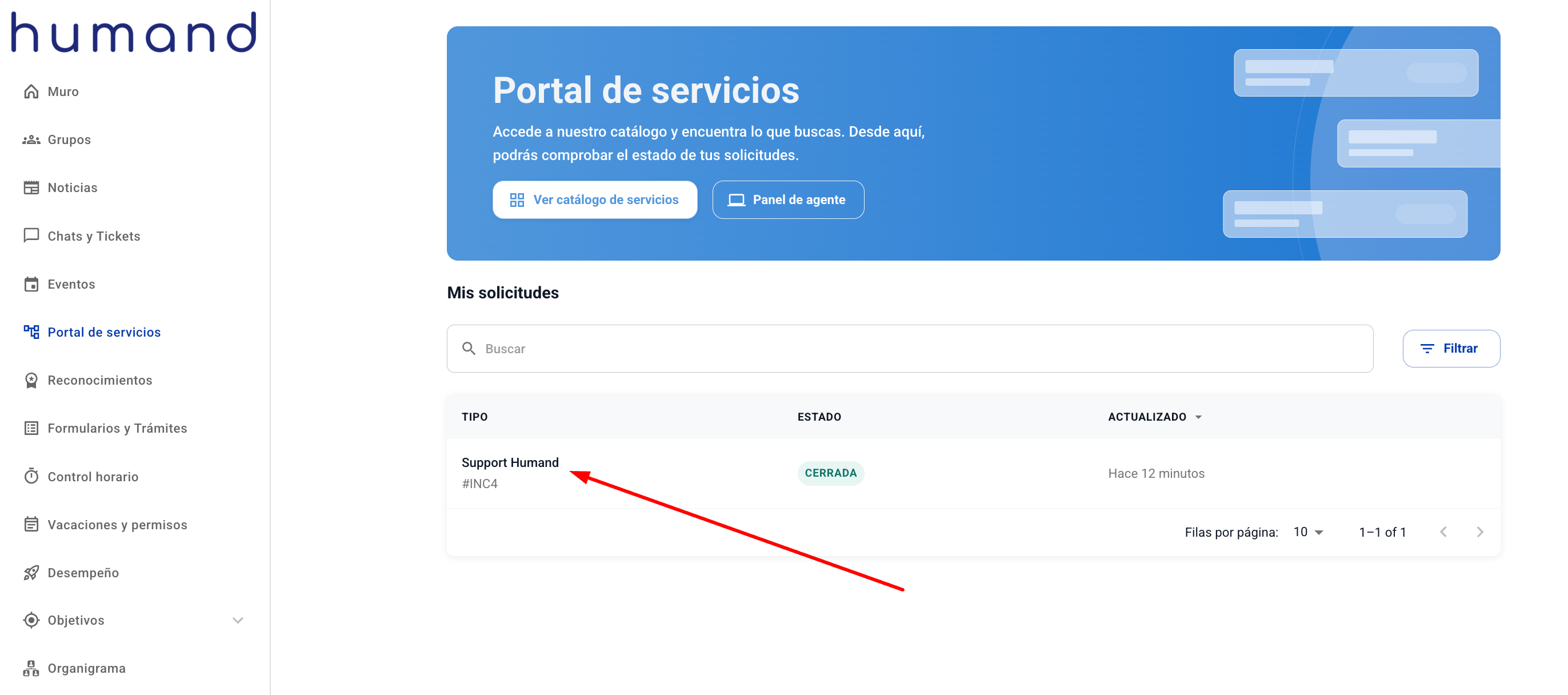Click the search magnifier icon
1568x695 pixels.
[468, 348]
